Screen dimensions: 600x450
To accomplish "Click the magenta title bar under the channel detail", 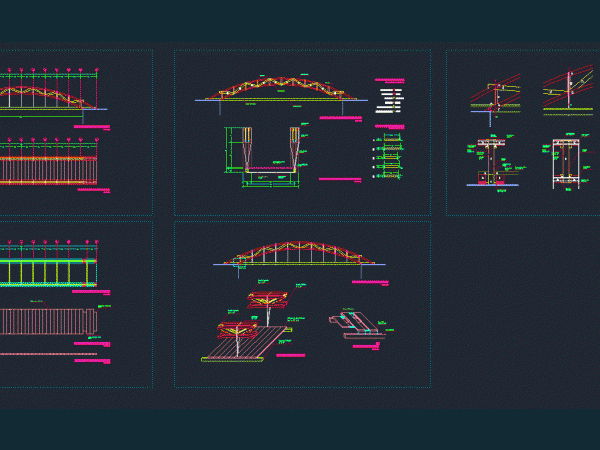I will pyautogui.click(x=366, y=347).
